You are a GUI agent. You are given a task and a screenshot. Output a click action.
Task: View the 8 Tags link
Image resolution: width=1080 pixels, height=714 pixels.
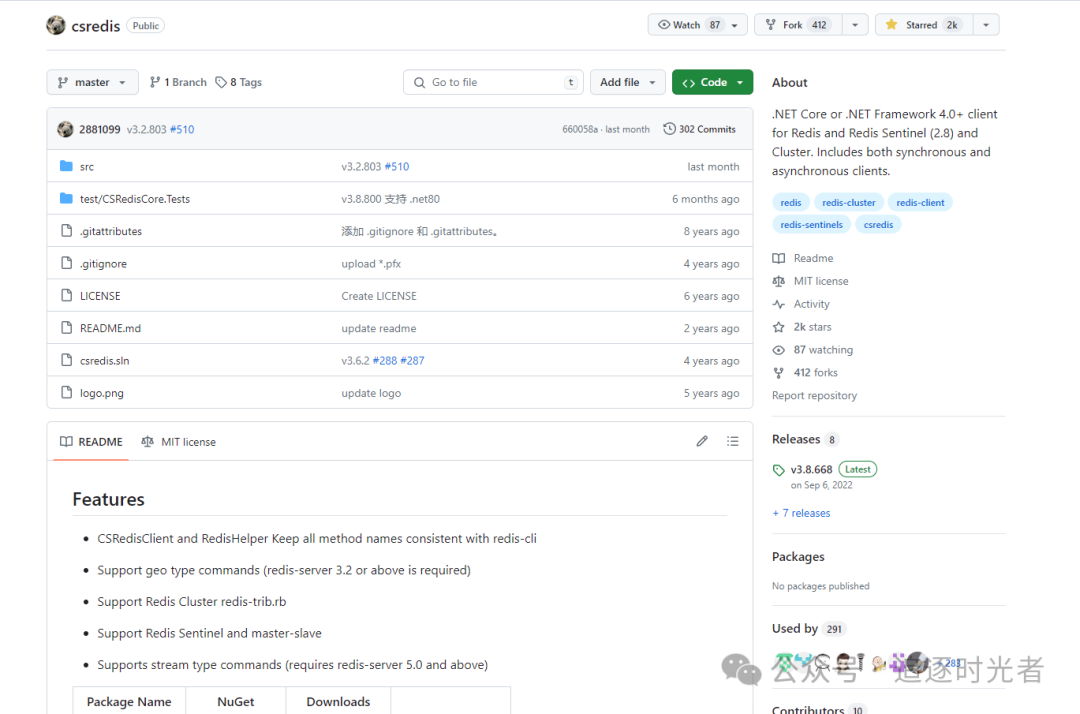(238, 82)
